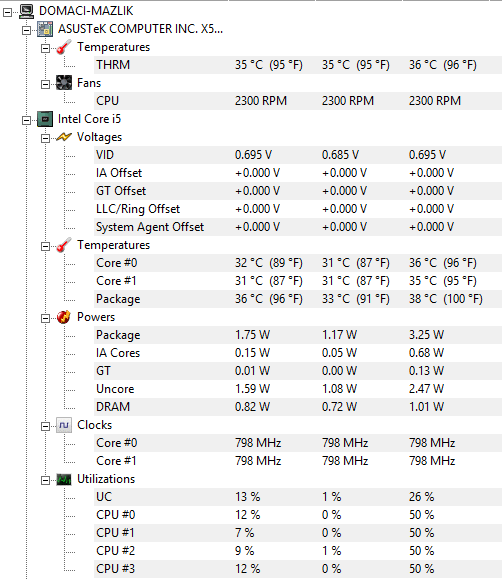Collapse the Clocks section

pyautogui.click(x=45, y=426)
